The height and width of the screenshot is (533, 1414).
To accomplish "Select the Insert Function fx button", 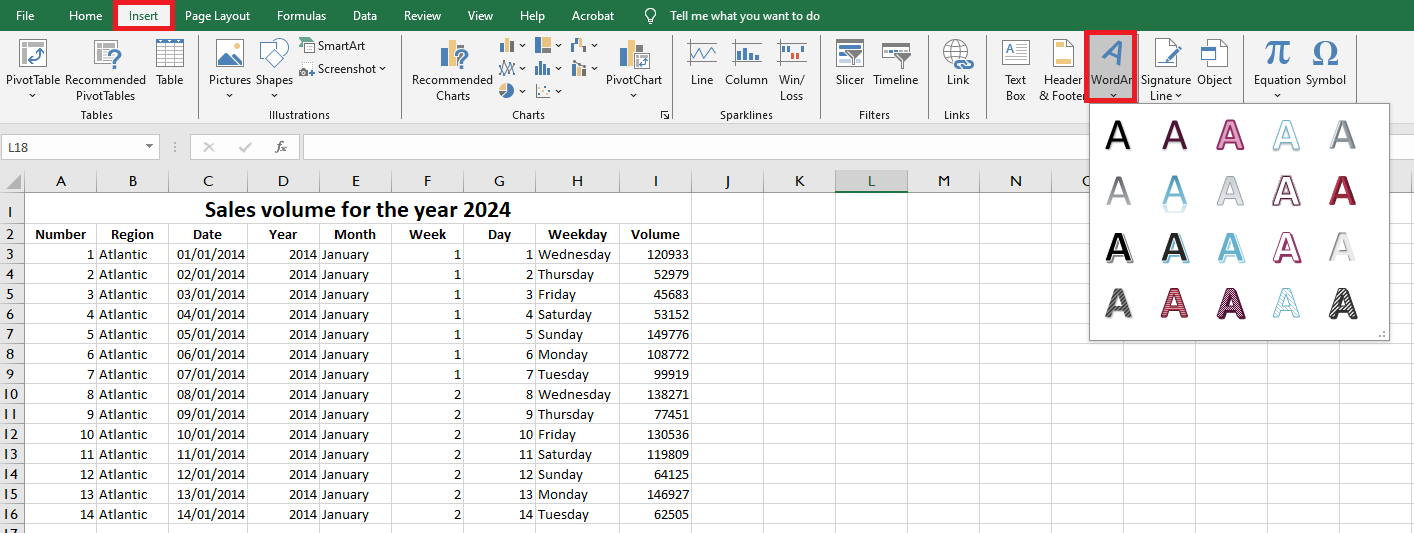I will [x=281, y=147].
